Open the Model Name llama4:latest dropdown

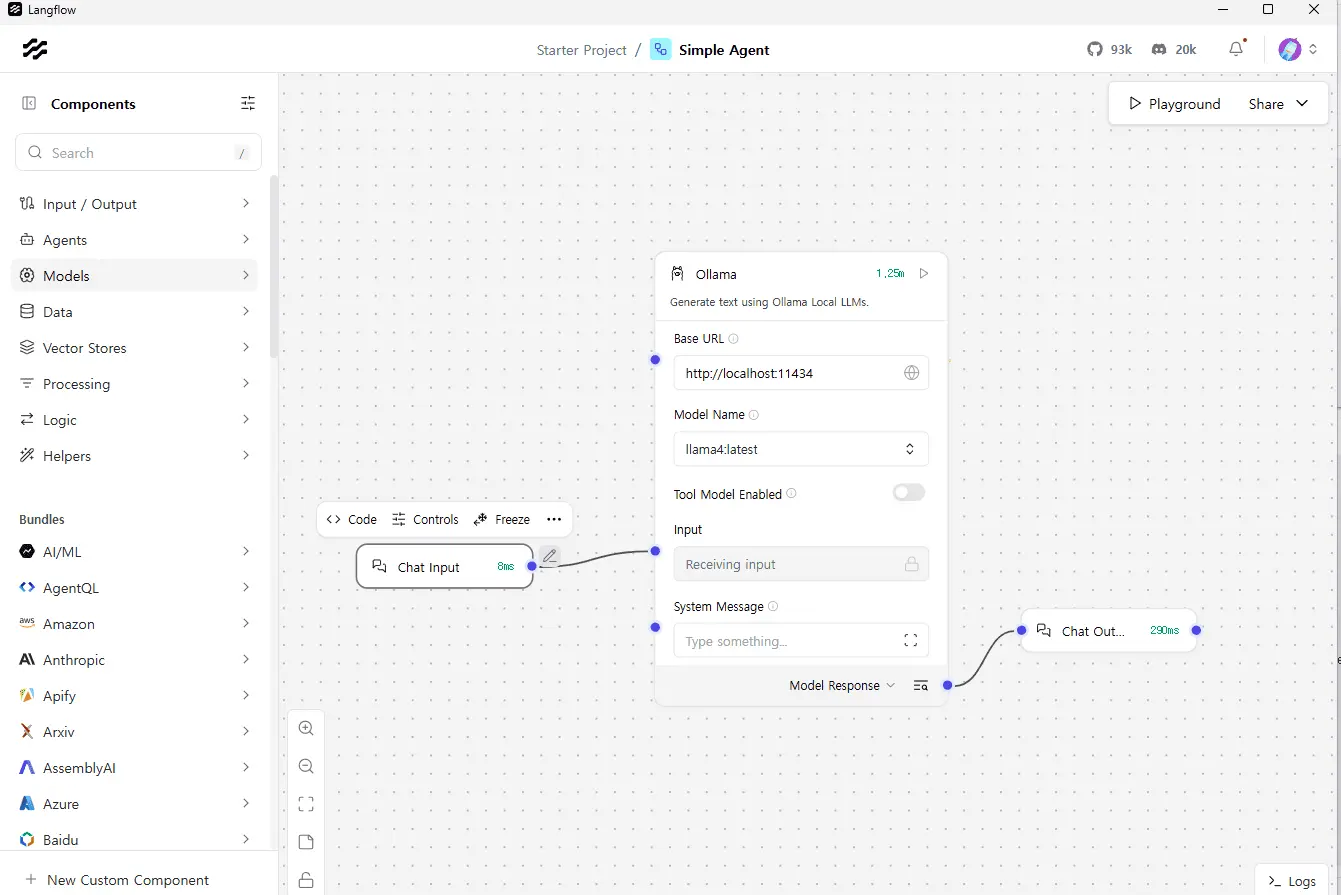pos(801,449)
